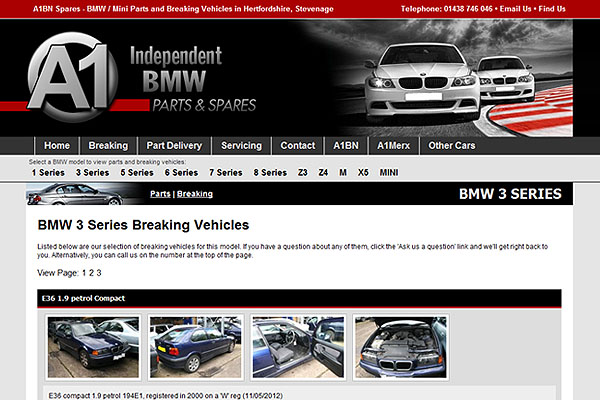Select the 8 Series model
The height and width of the screenshot is (400, 600).
point(270,173)
